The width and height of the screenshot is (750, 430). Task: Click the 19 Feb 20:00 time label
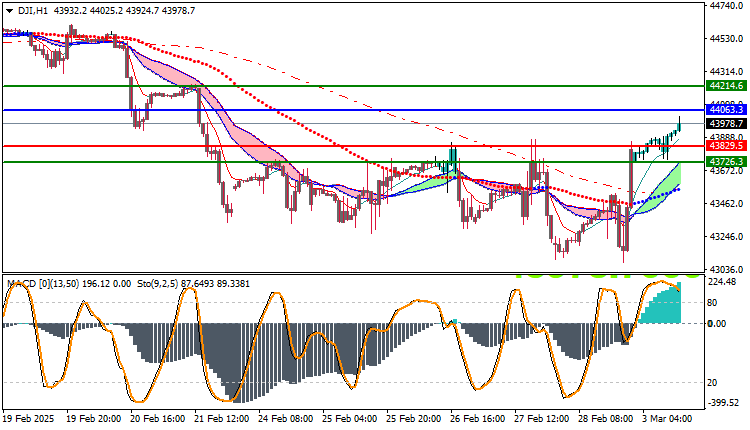[94, 419]
